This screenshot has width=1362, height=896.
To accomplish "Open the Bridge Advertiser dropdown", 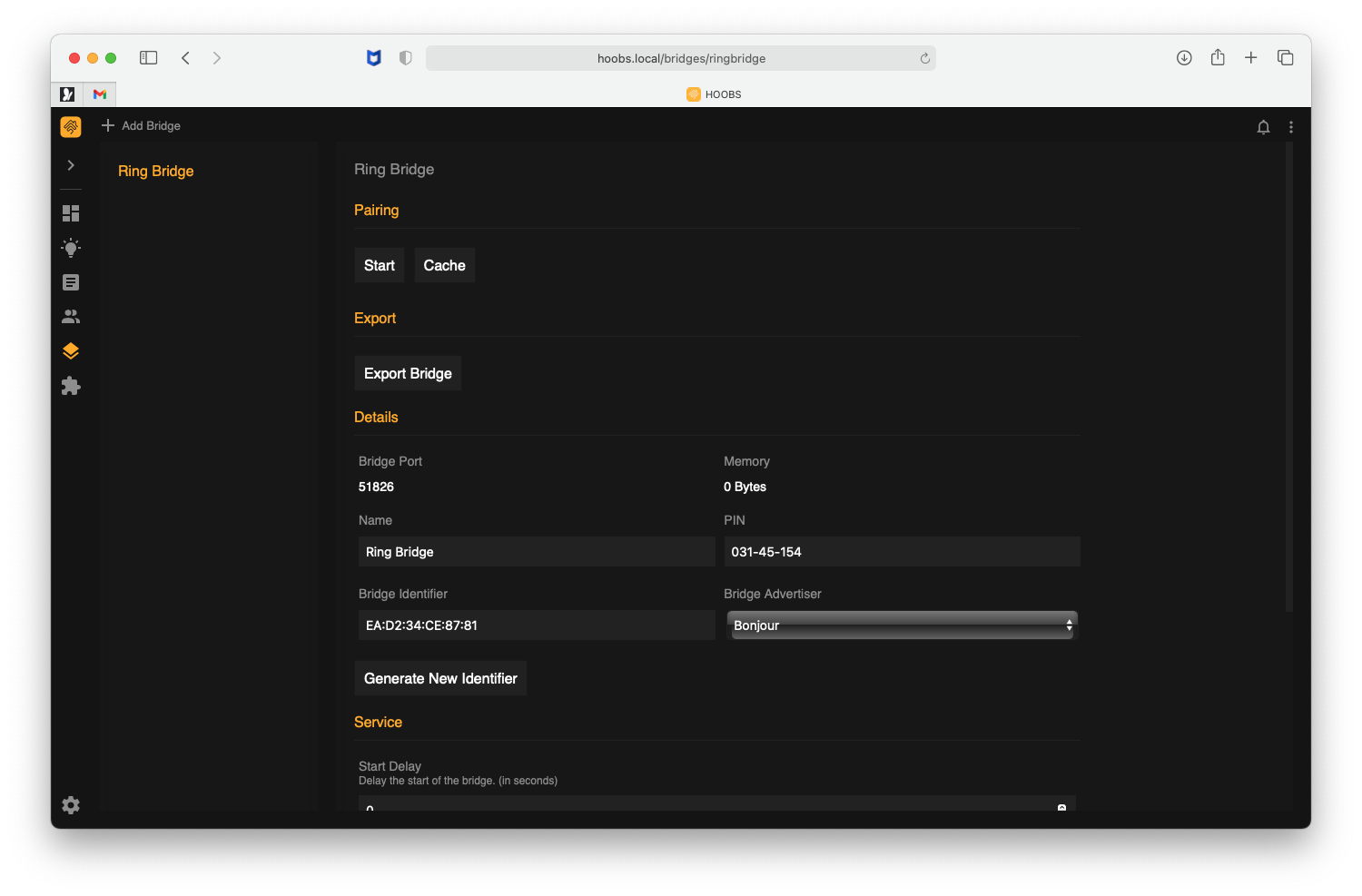I will (901, 625).
